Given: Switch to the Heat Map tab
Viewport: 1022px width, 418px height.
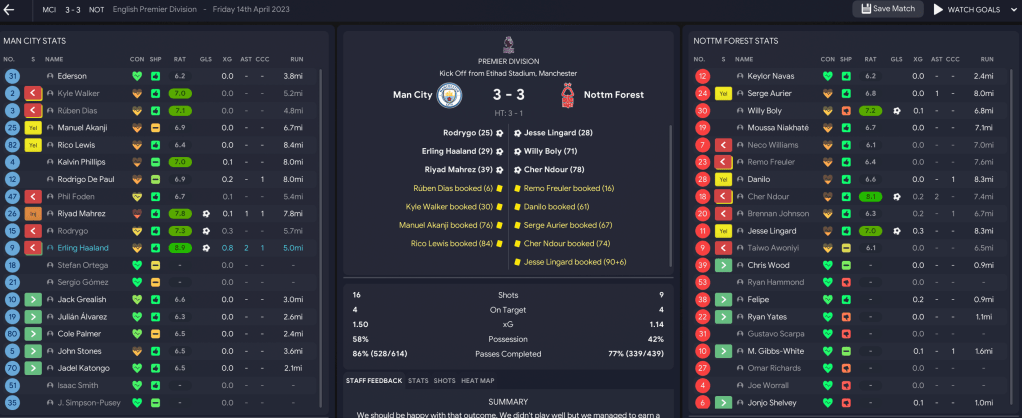Looking at the screenshot, I should tap(476, 380).
